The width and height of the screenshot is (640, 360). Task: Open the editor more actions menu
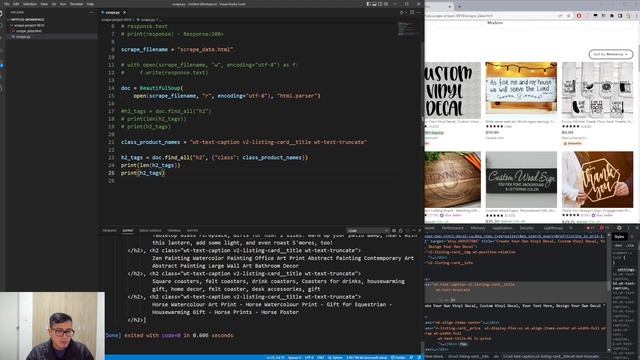click(419, 12)
